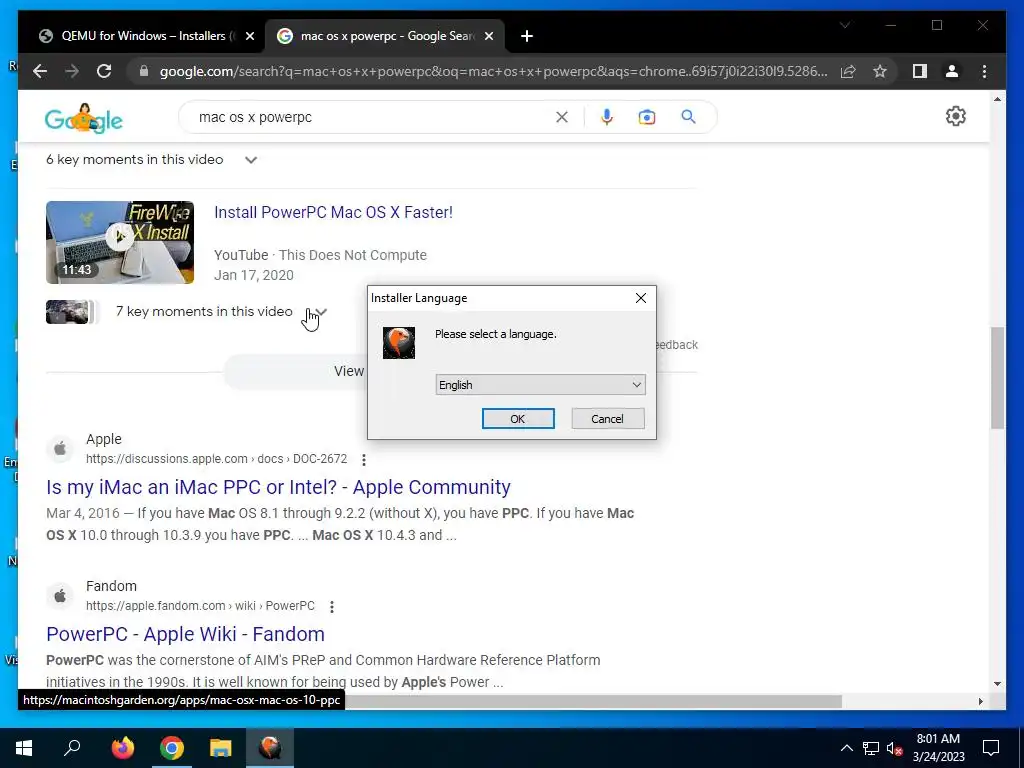Viewport: 1024px width, 768px height.
Task: Click the Google search magnifier button
Action: coord(688,117)
